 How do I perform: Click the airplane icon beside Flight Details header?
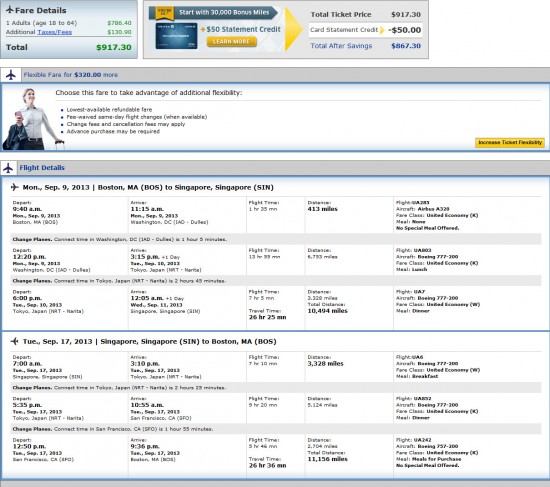coord(8,168)
